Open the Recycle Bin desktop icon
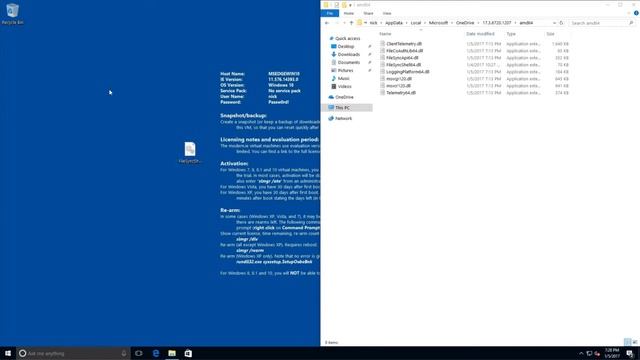 pos(12,13)
